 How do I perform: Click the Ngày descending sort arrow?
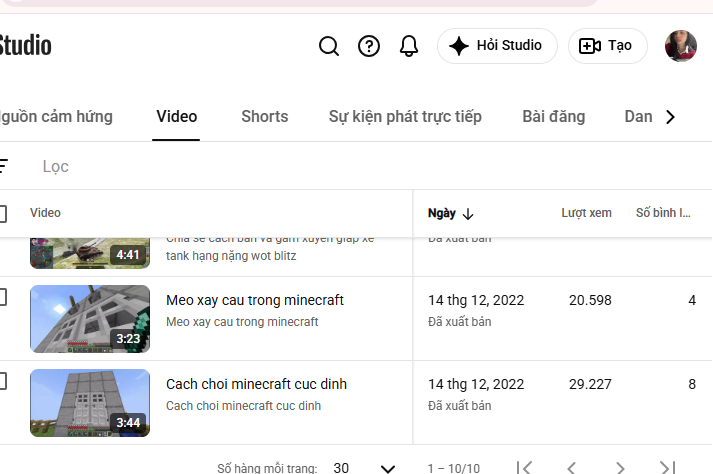[468, 214]
